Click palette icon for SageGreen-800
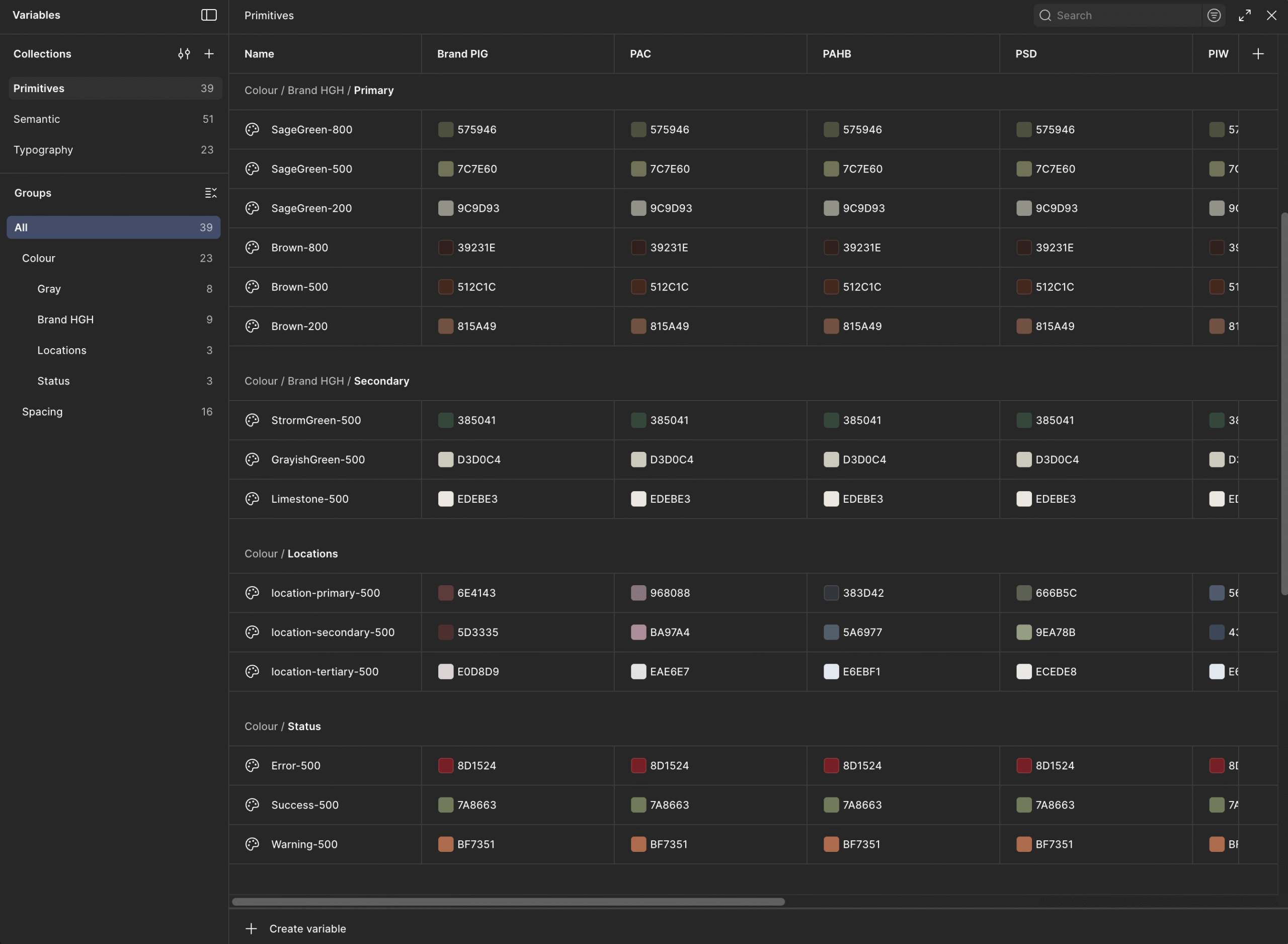Image resolution: width=1288 pixels, height=944 pixels. pos(252,130)
